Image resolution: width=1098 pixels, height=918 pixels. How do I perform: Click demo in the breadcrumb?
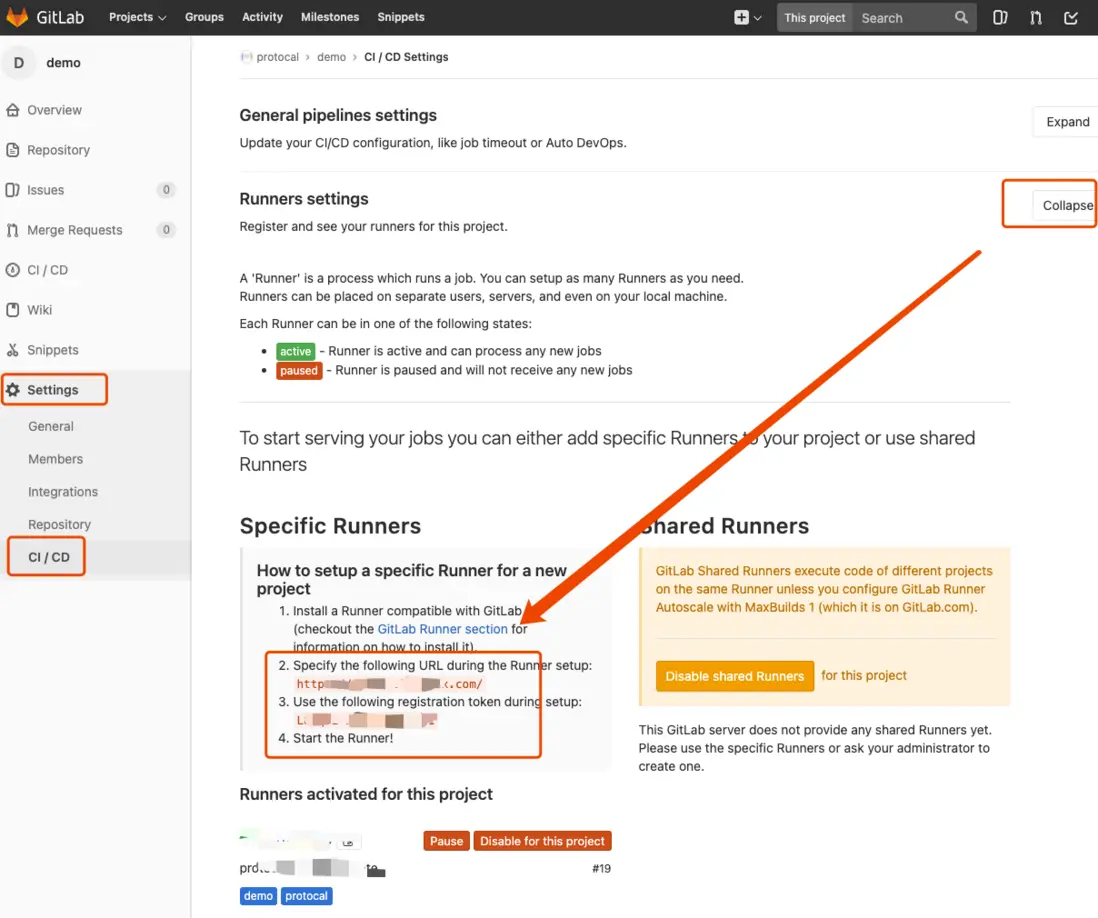click(331, 57)
